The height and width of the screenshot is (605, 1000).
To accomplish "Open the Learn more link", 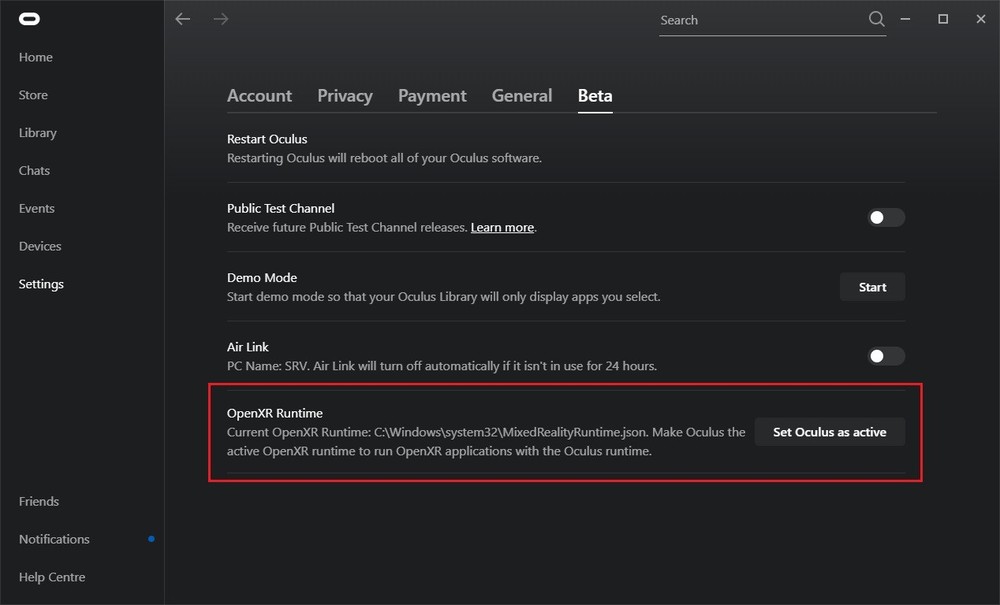I will coord(502,228).
